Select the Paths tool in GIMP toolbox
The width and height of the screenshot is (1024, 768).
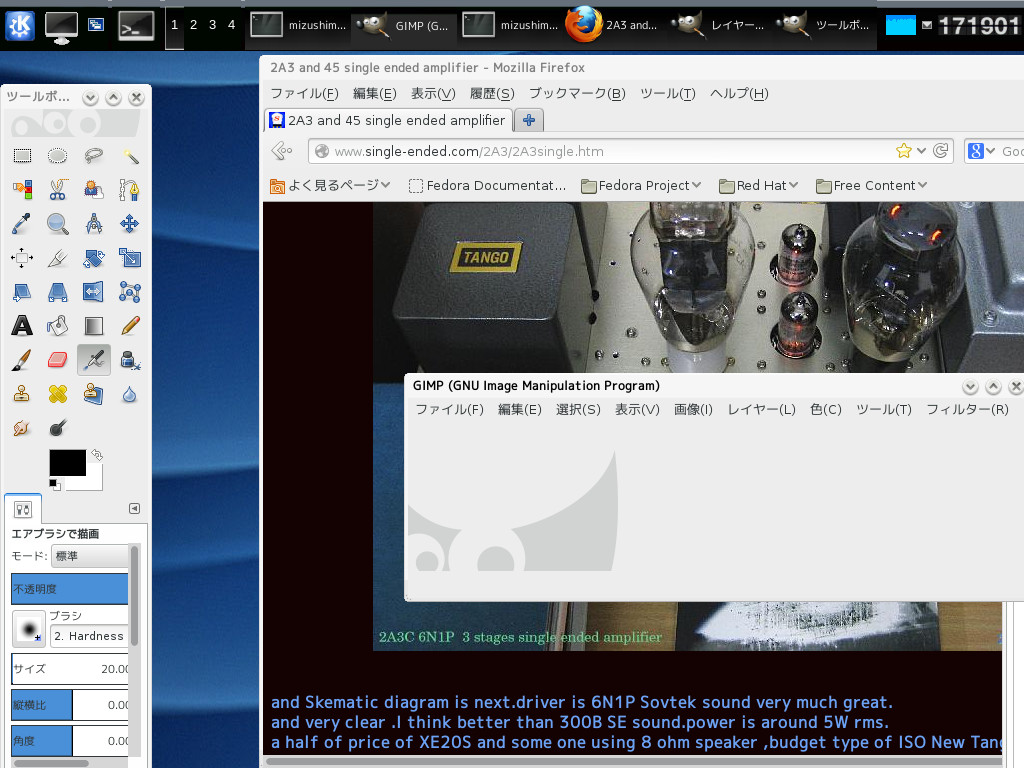pyautogui.click(x=130, y=190)
